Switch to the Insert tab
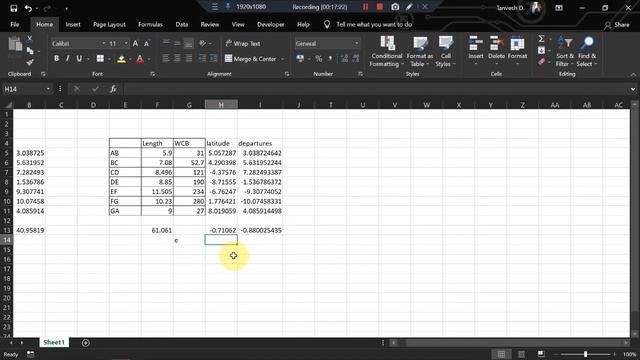This screenshot has width=640, height=360. 73,24
